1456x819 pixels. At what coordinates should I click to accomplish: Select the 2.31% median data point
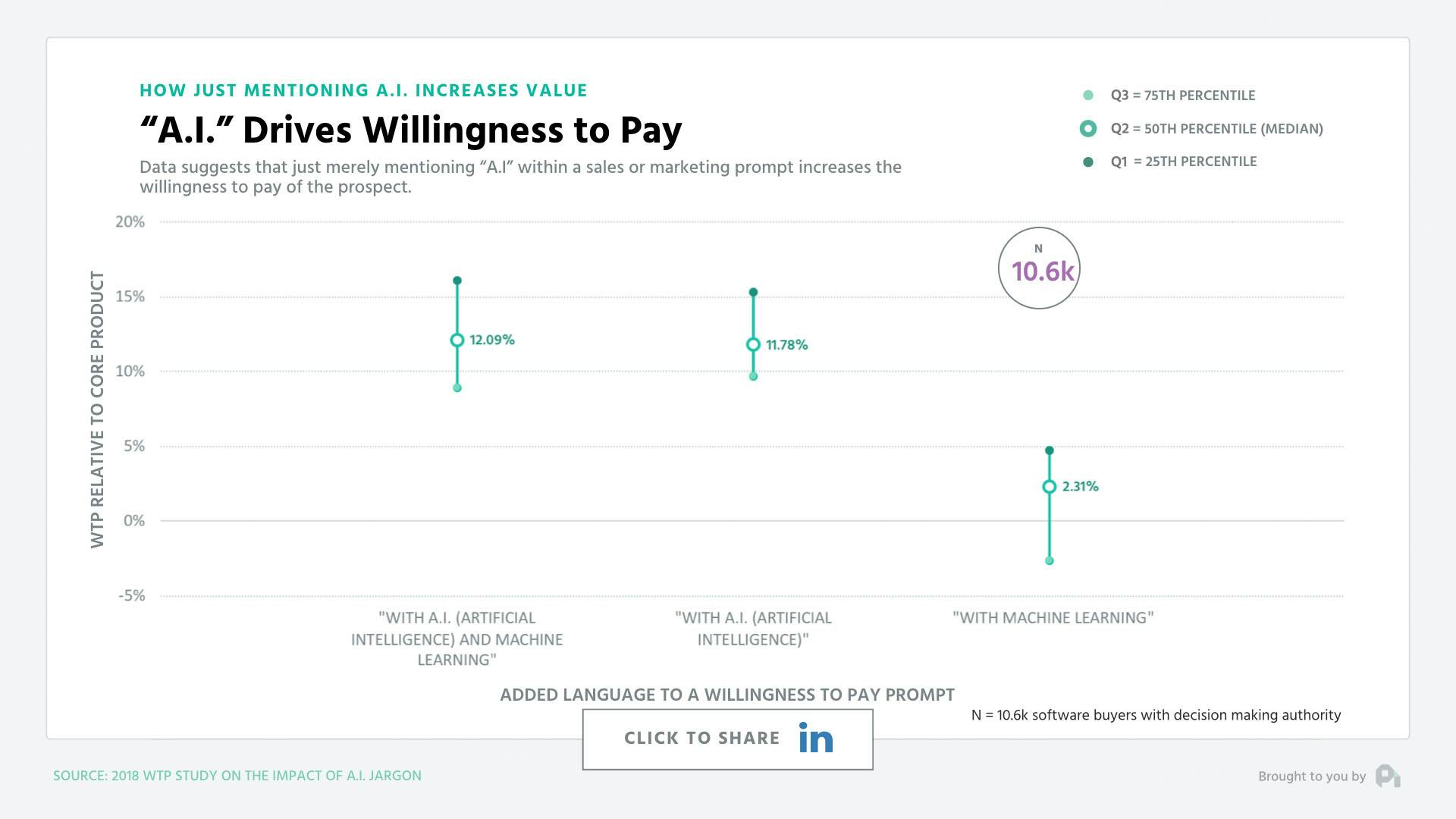coord(1049,486)
